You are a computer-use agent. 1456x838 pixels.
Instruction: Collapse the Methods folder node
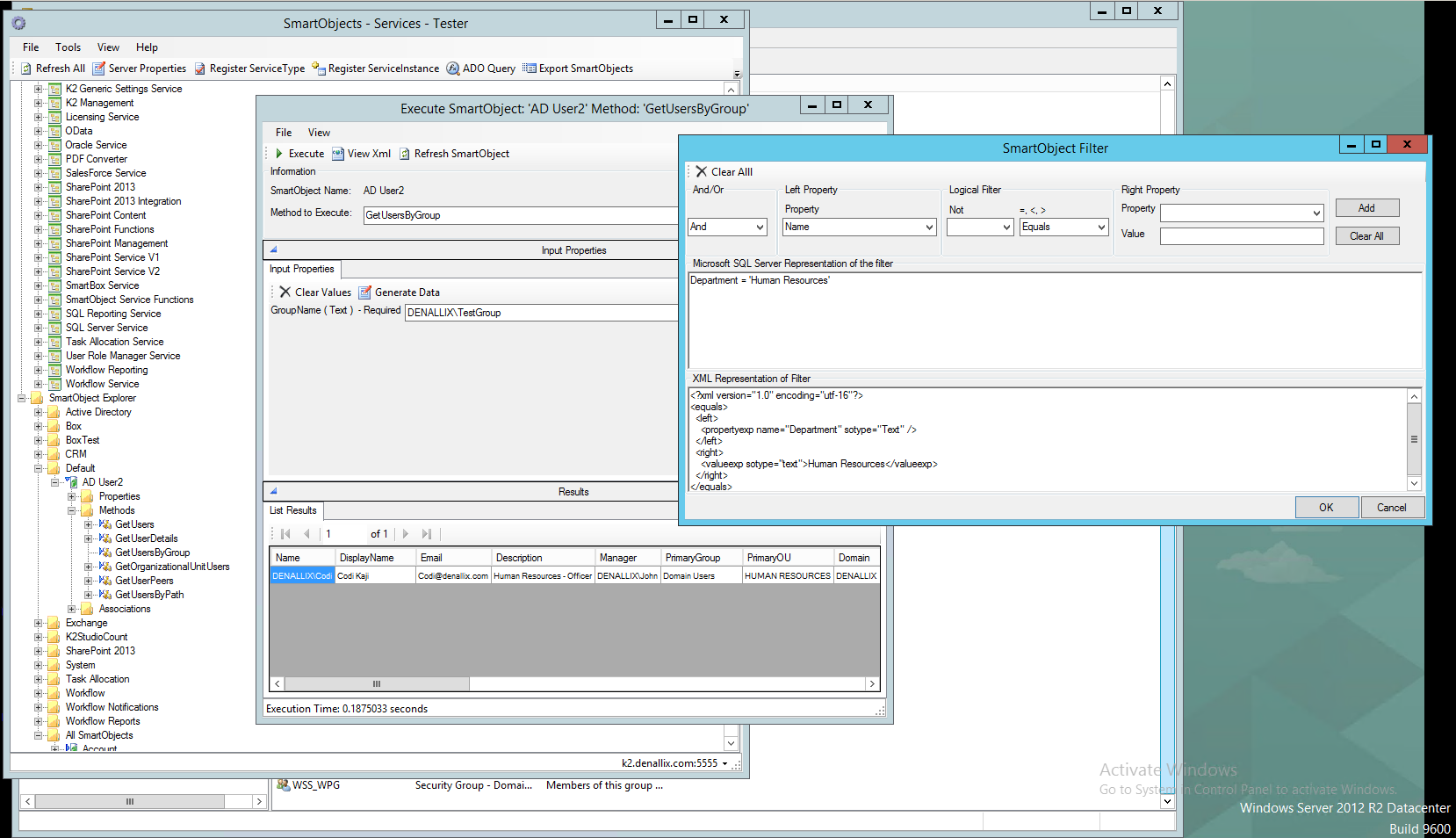point(71,510)
